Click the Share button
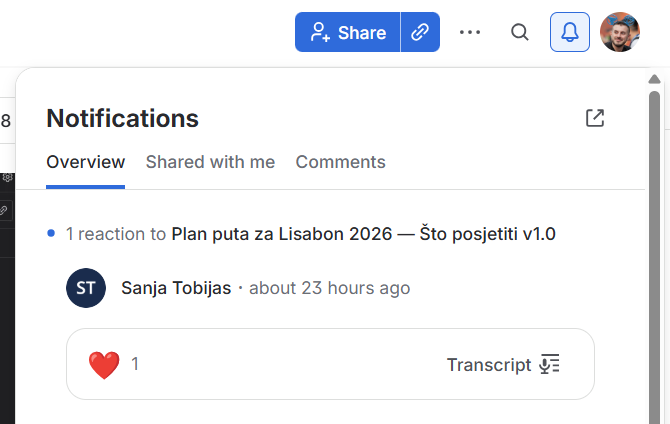 point(347,32)
